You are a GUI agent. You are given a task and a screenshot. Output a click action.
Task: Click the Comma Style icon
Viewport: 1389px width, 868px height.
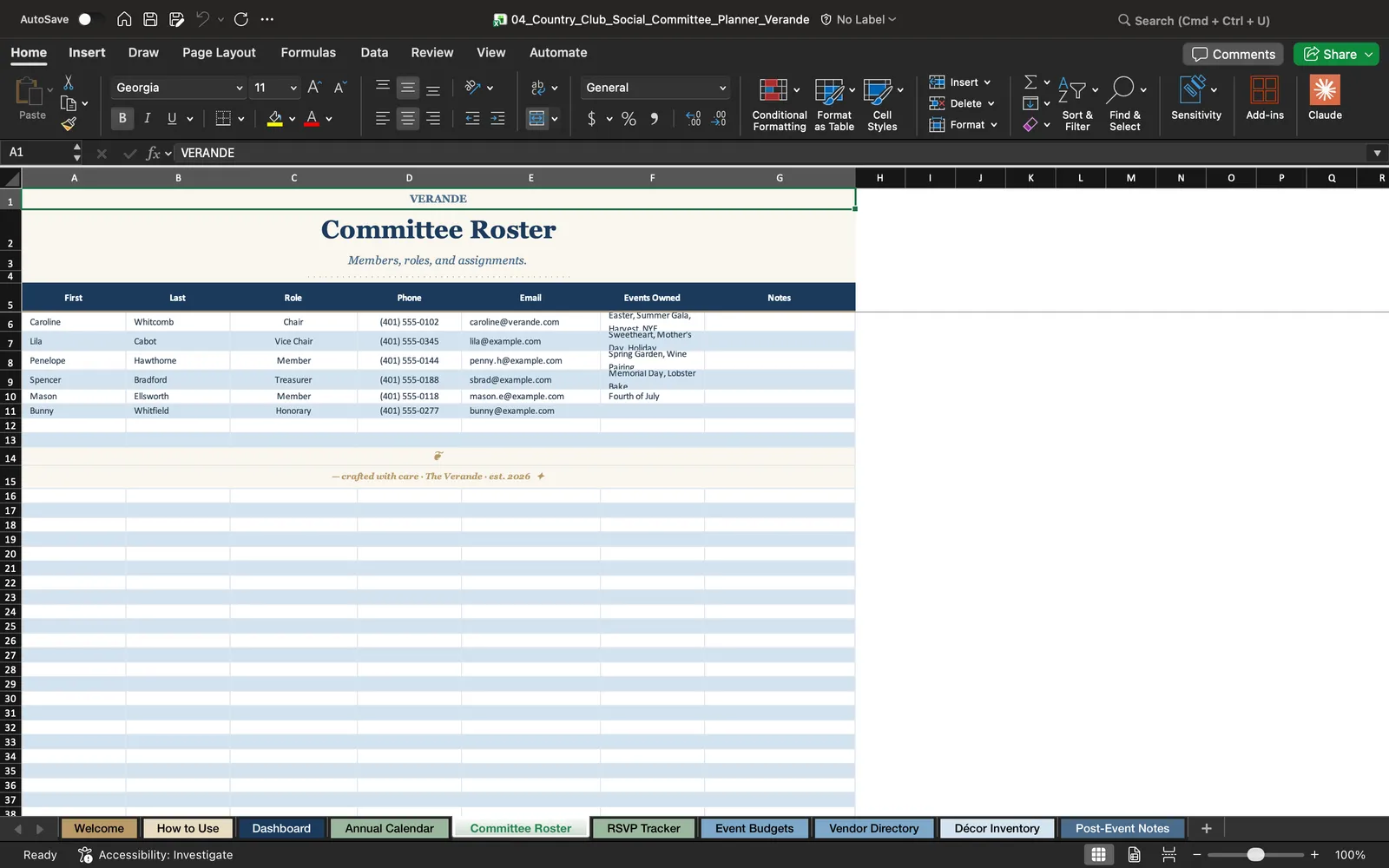pyautogui.click(x=654, y=118)
